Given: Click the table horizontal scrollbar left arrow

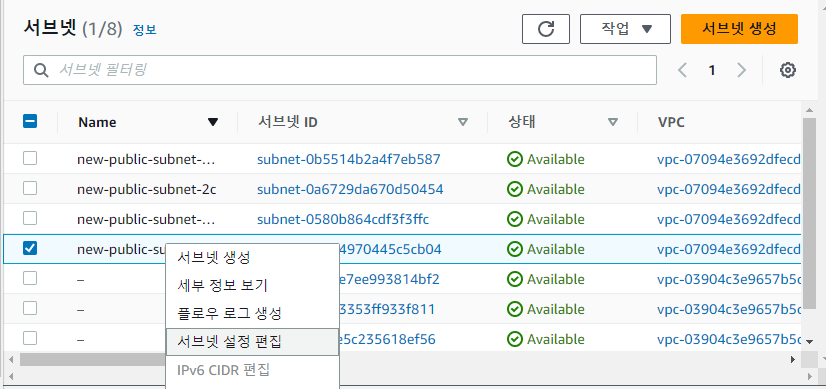Looking at the screenshot, I should coord(12,359).
